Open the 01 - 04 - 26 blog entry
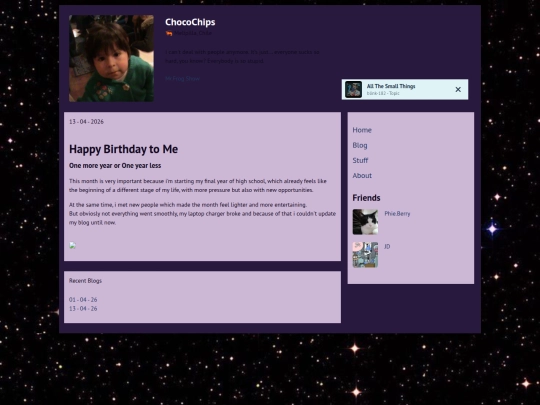 tap(83, 300)
